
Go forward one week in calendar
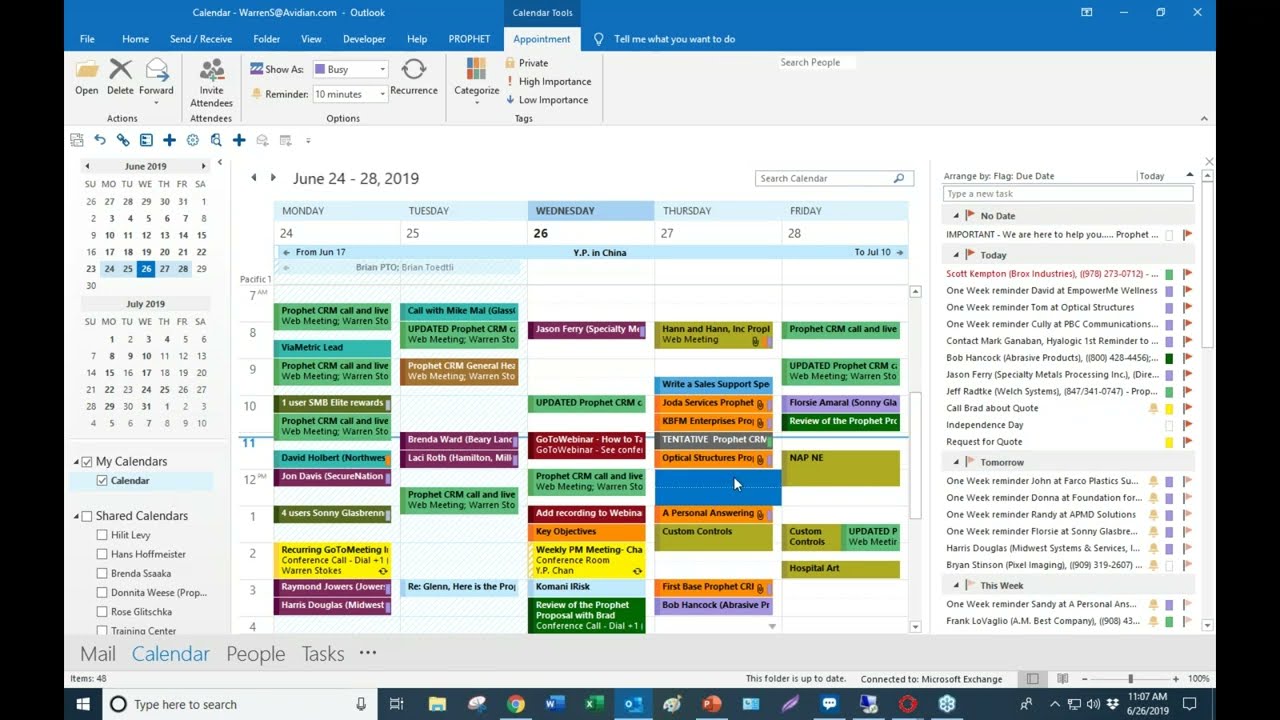pos(274,178)
